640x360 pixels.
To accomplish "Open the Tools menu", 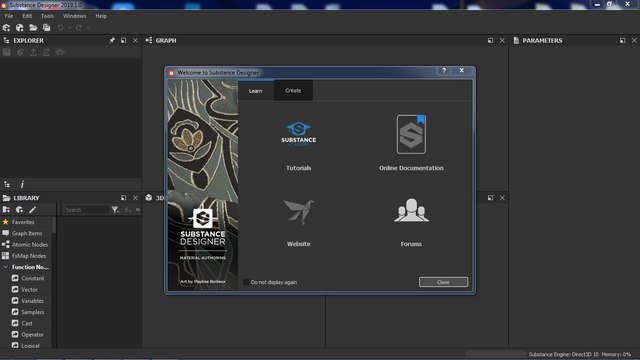I will pyautogui.click(x=47, y=16).
